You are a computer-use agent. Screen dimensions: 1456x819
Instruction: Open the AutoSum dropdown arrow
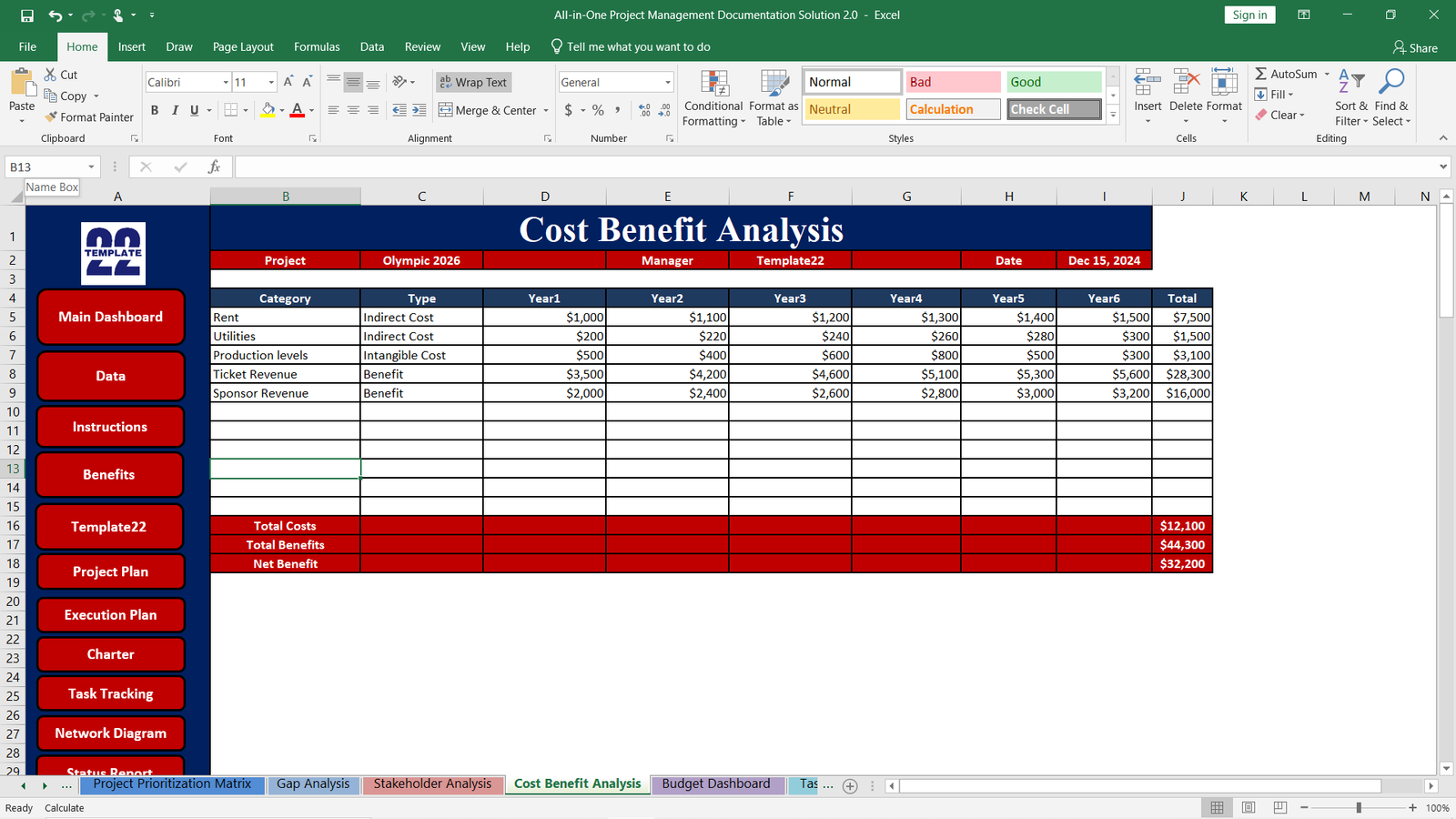pyautogui.click(x=1327, y=74)
